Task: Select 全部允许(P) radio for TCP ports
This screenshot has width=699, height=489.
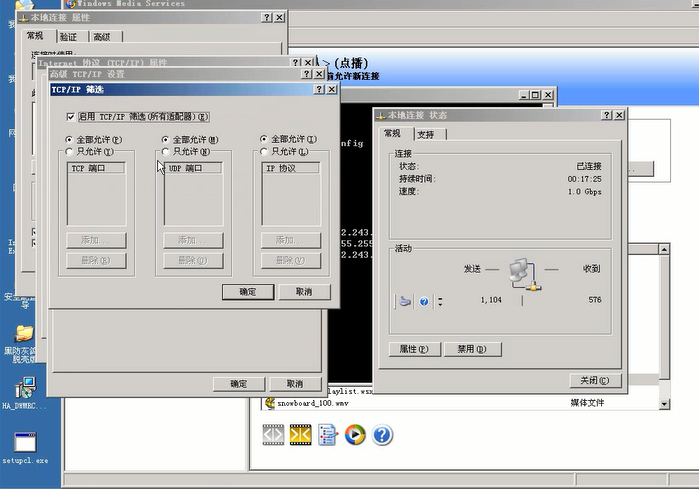Action: [x=69, y=140]
